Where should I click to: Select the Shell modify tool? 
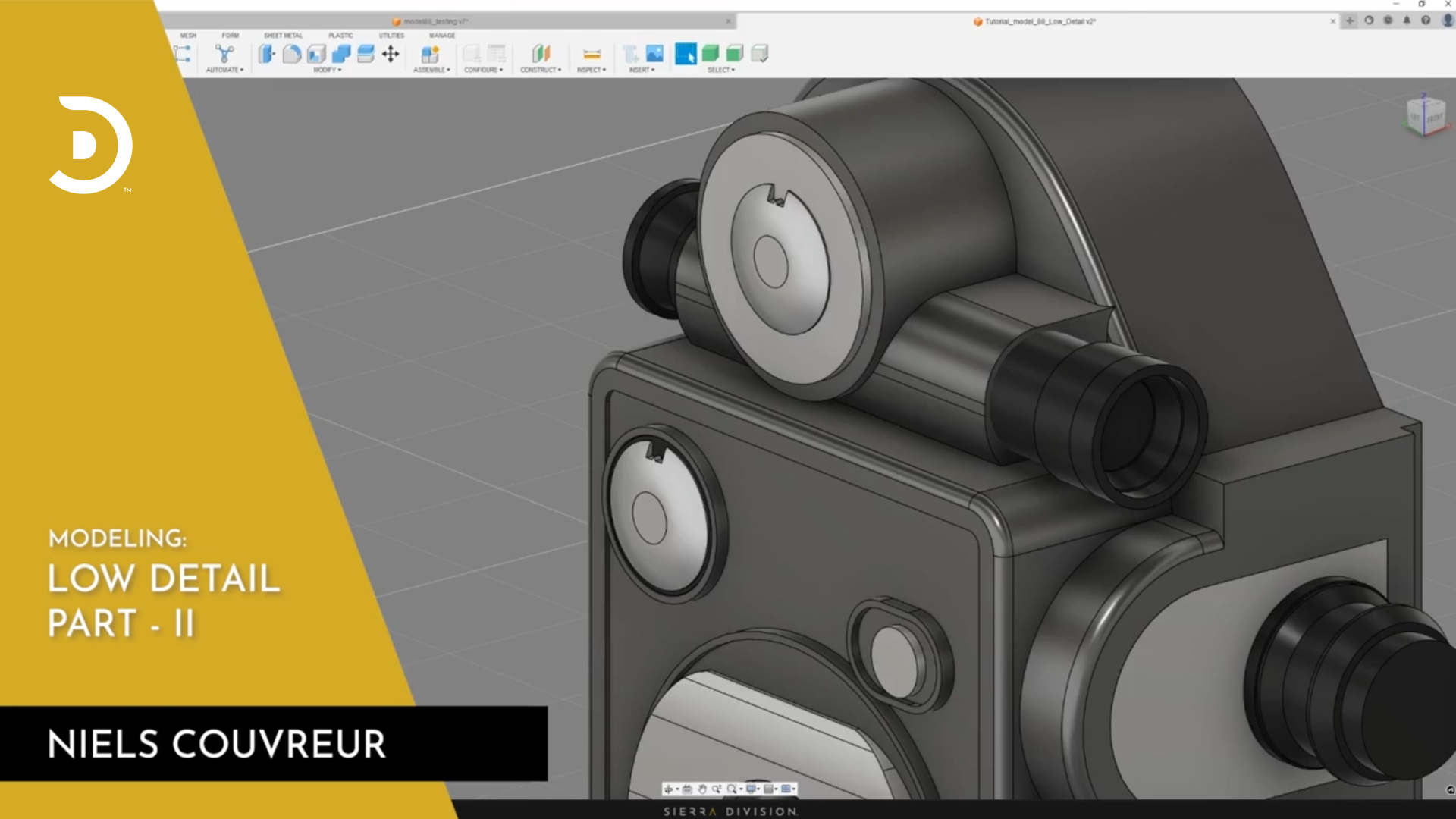[317, 54]
